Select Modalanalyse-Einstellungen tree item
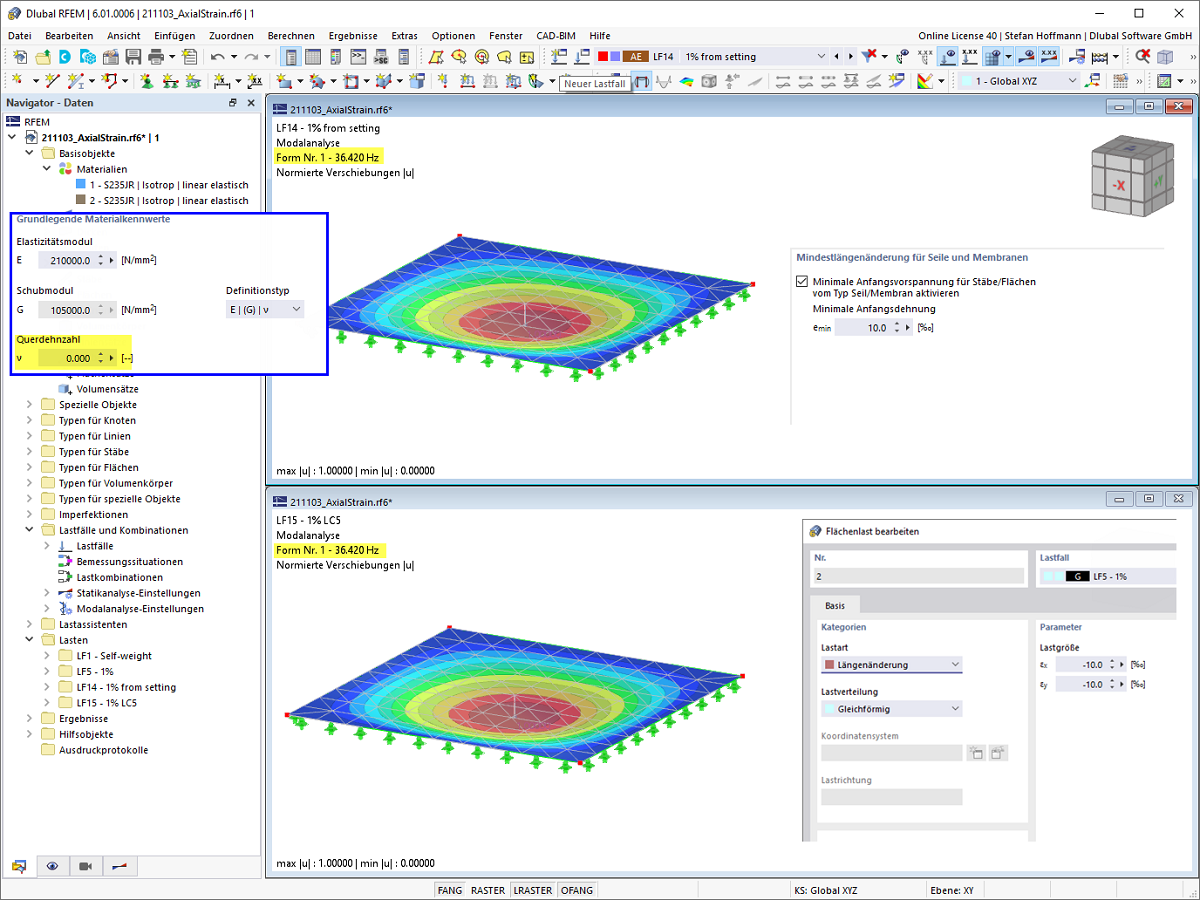The width and height of the screenshot is (1200, 900). (140, 609)
